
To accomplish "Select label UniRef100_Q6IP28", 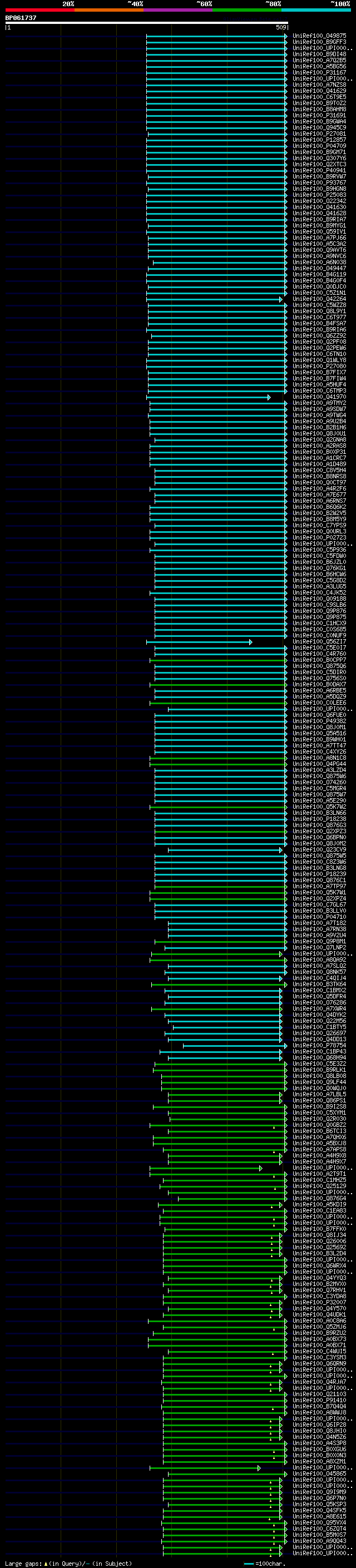I will coord(319,1424).
